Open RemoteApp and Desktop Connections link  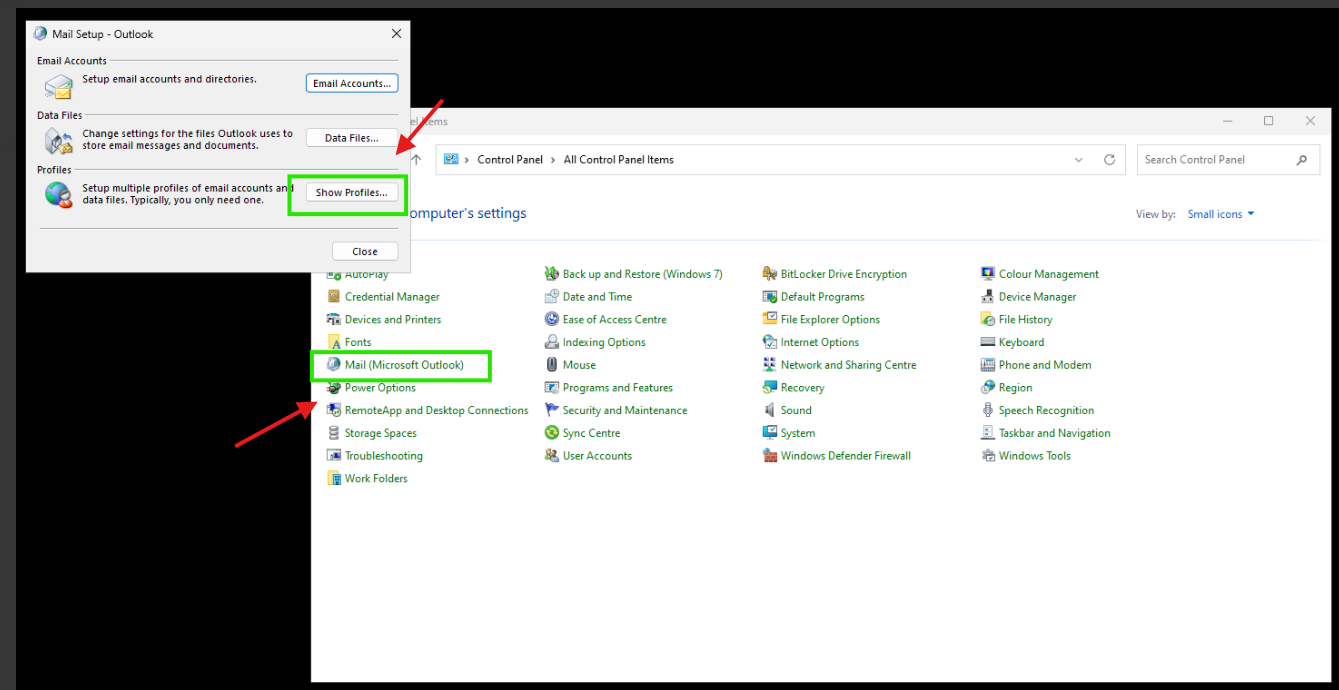tap(436, 410)
